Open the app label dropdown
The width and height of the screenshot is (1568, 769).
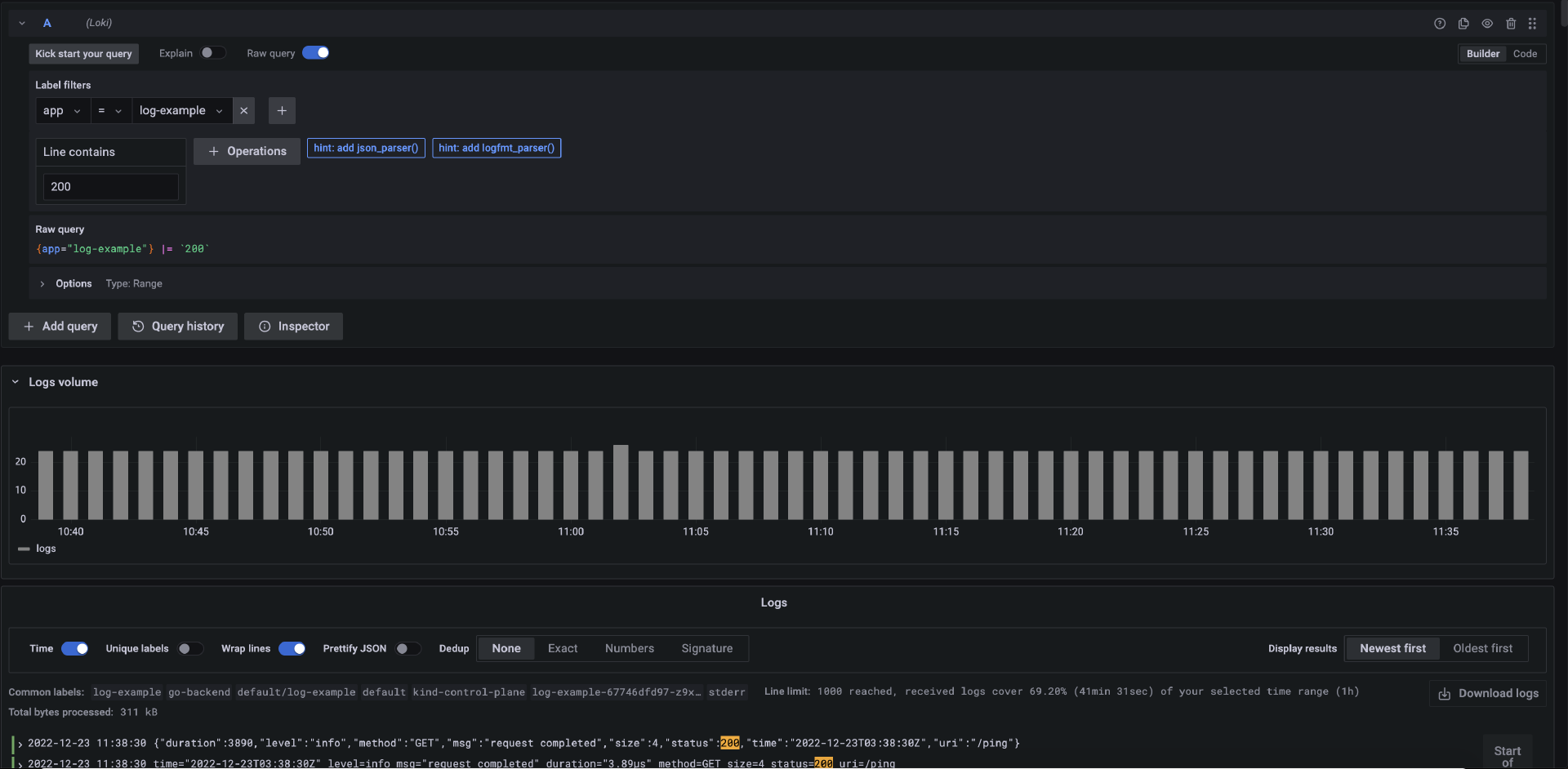point(62,111)
